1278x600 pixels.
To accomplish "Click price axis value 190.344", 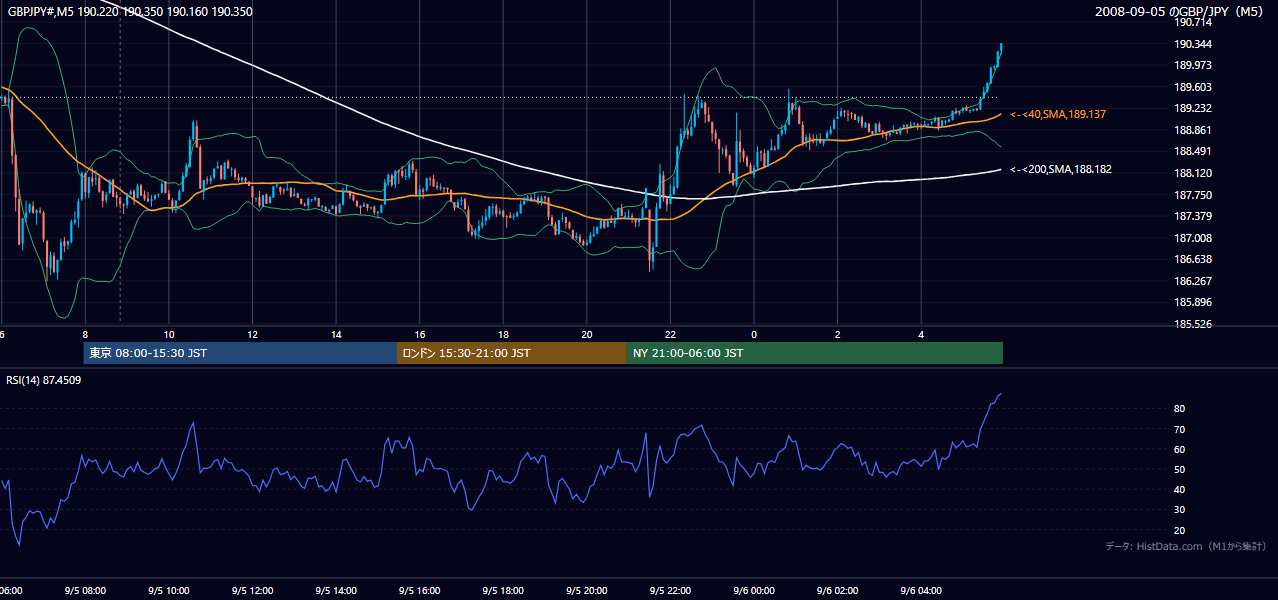I will 1194,44.
